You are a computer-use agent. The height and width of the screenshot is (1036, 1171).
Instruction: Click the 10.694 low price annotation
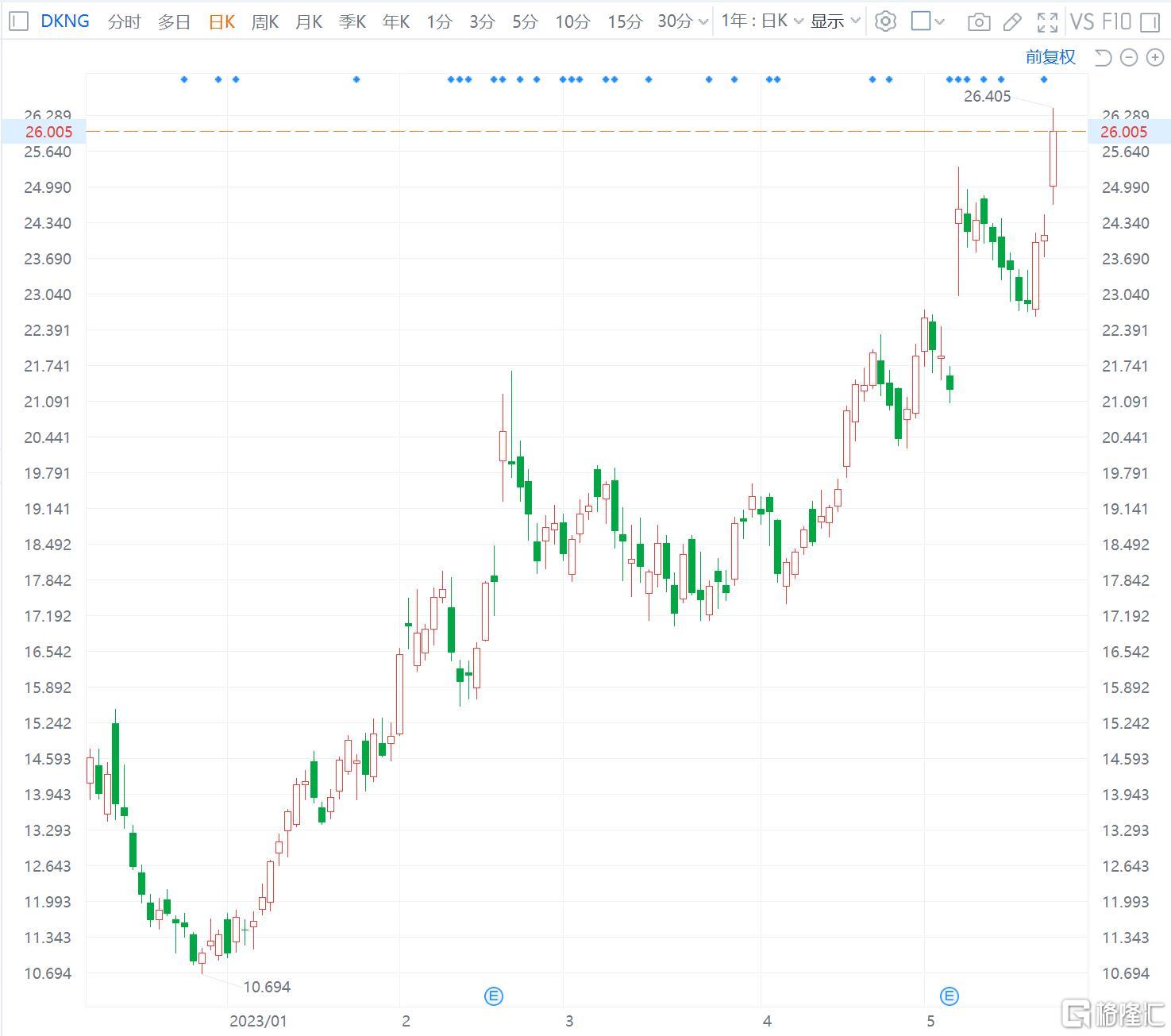coord(267,987)
